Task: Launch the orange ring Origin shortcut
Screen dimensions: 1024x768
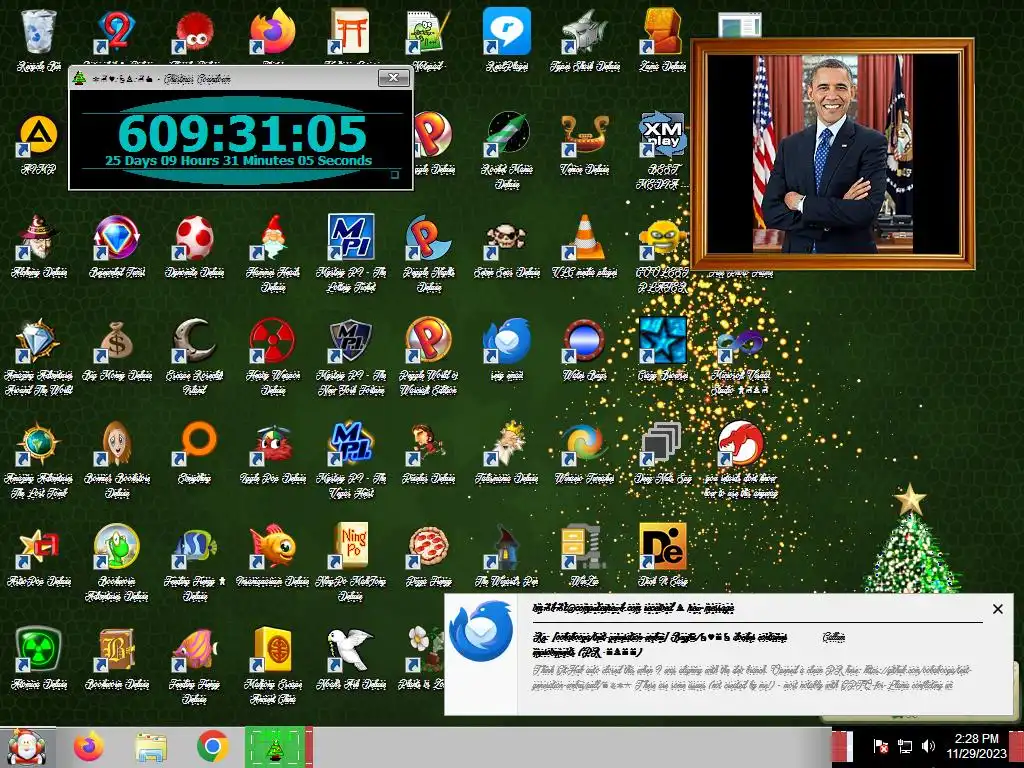Action: (x=196, y=443)
